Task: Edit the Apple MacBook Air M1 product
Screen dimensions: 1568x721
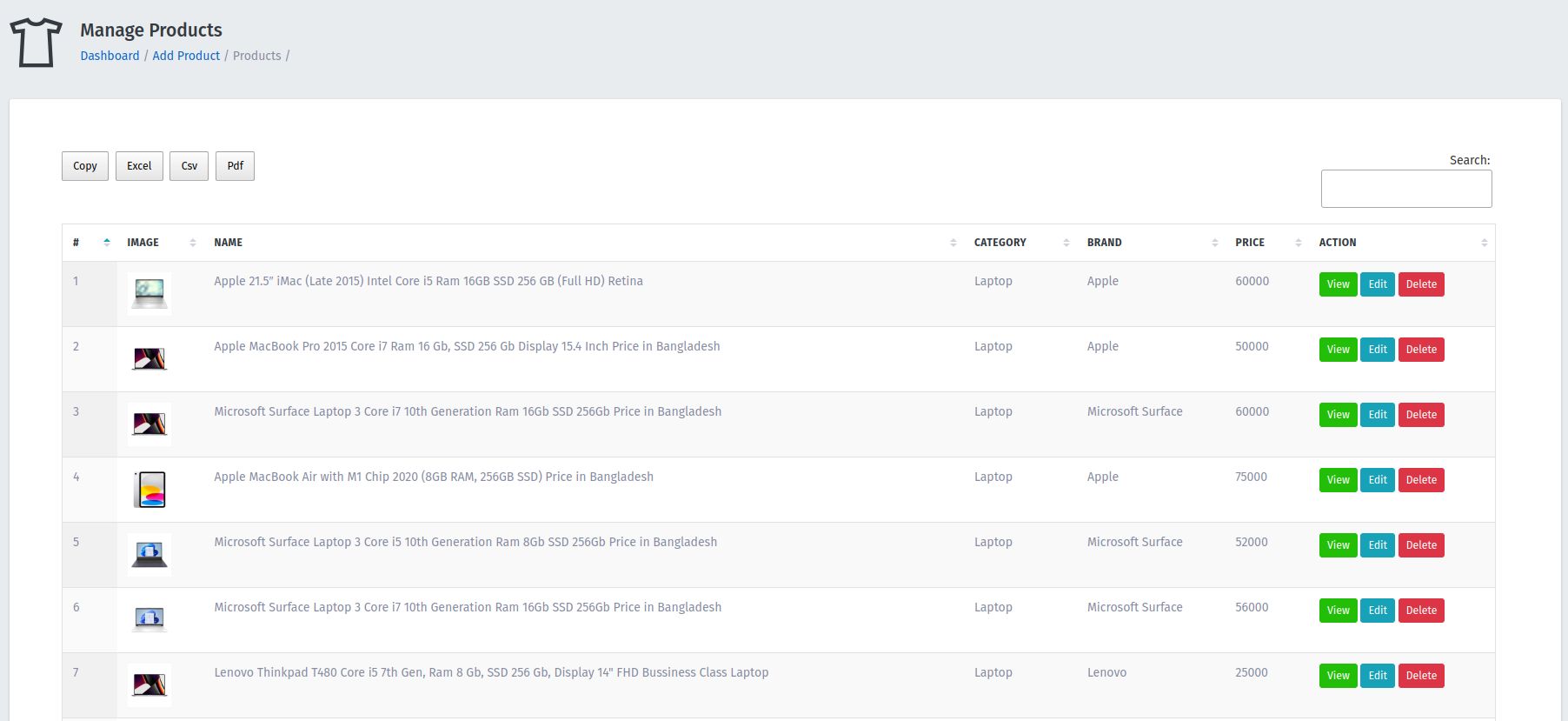Action: (1378, 480)
